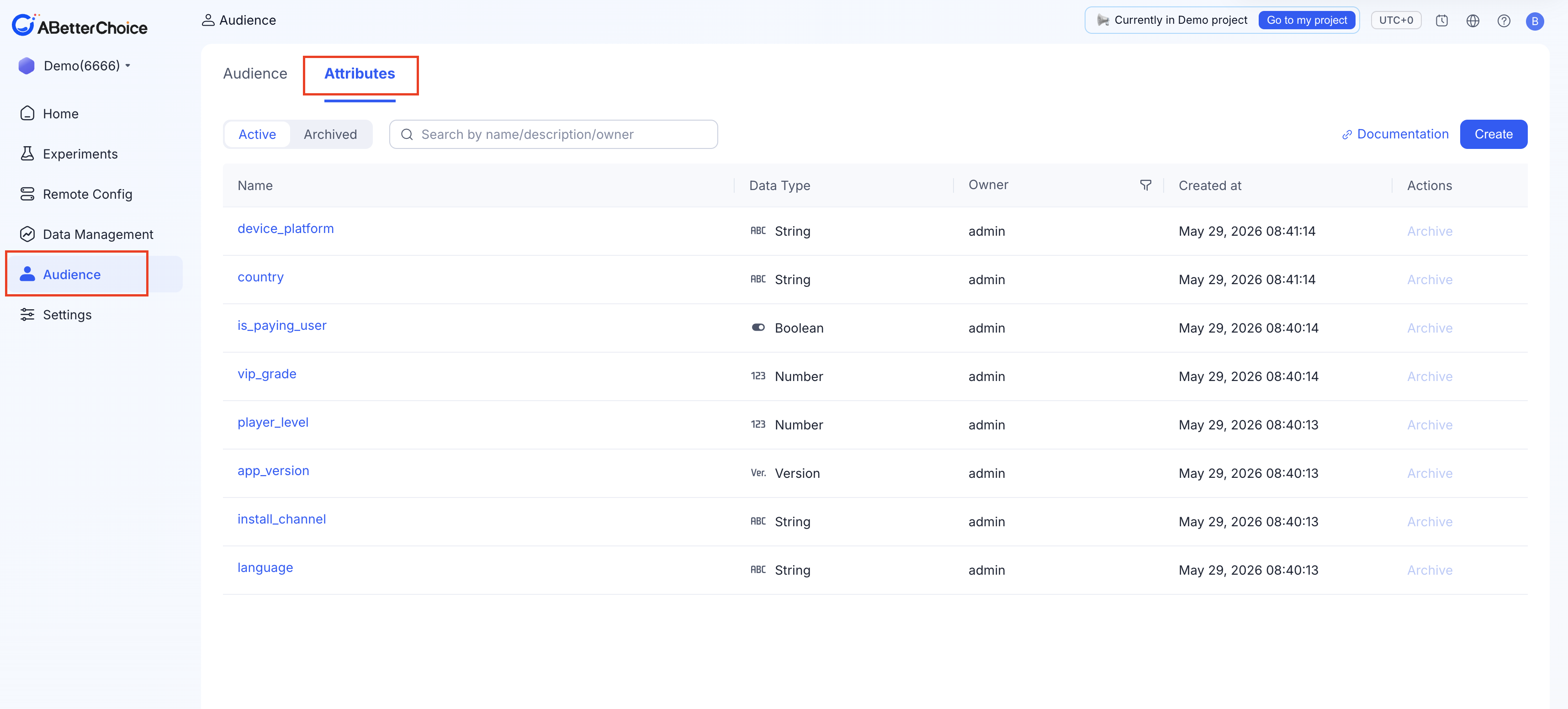Click the Settings sliders icon
Image resolution: width=1568 pixels, height=709 pixels.
click(x=27, y=314)
